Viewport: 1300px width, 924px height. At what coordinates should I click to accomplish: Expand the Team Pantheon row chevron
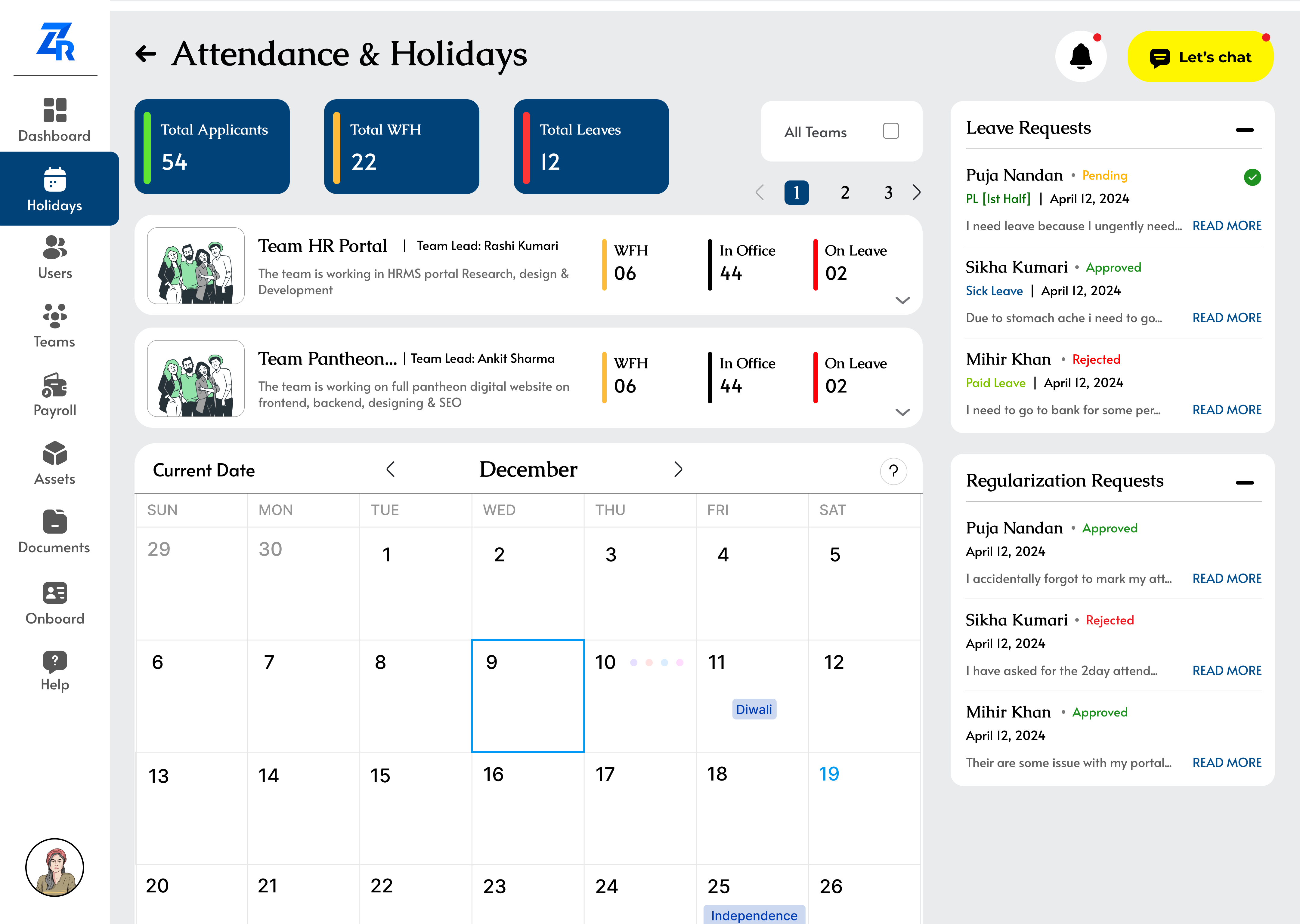click(902, 412)
